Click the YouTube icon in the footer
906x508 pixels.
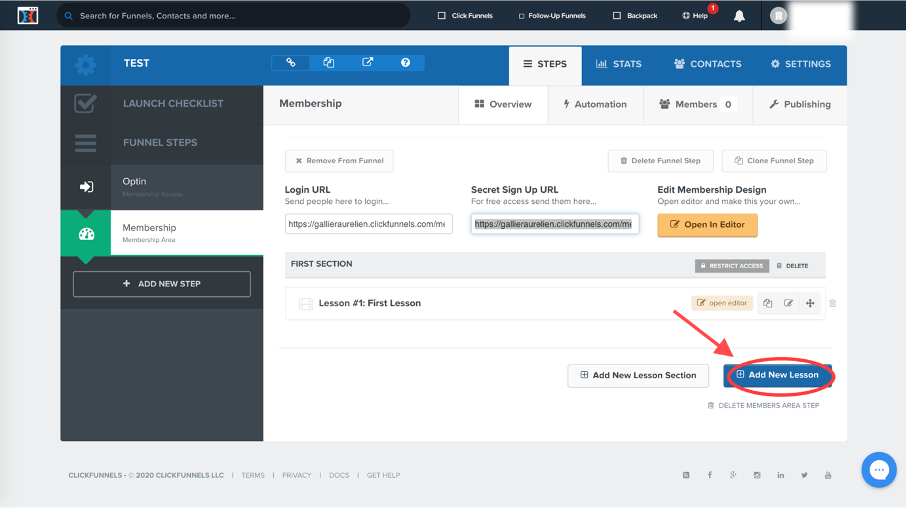pyautogui.click(x=828, y=475)
